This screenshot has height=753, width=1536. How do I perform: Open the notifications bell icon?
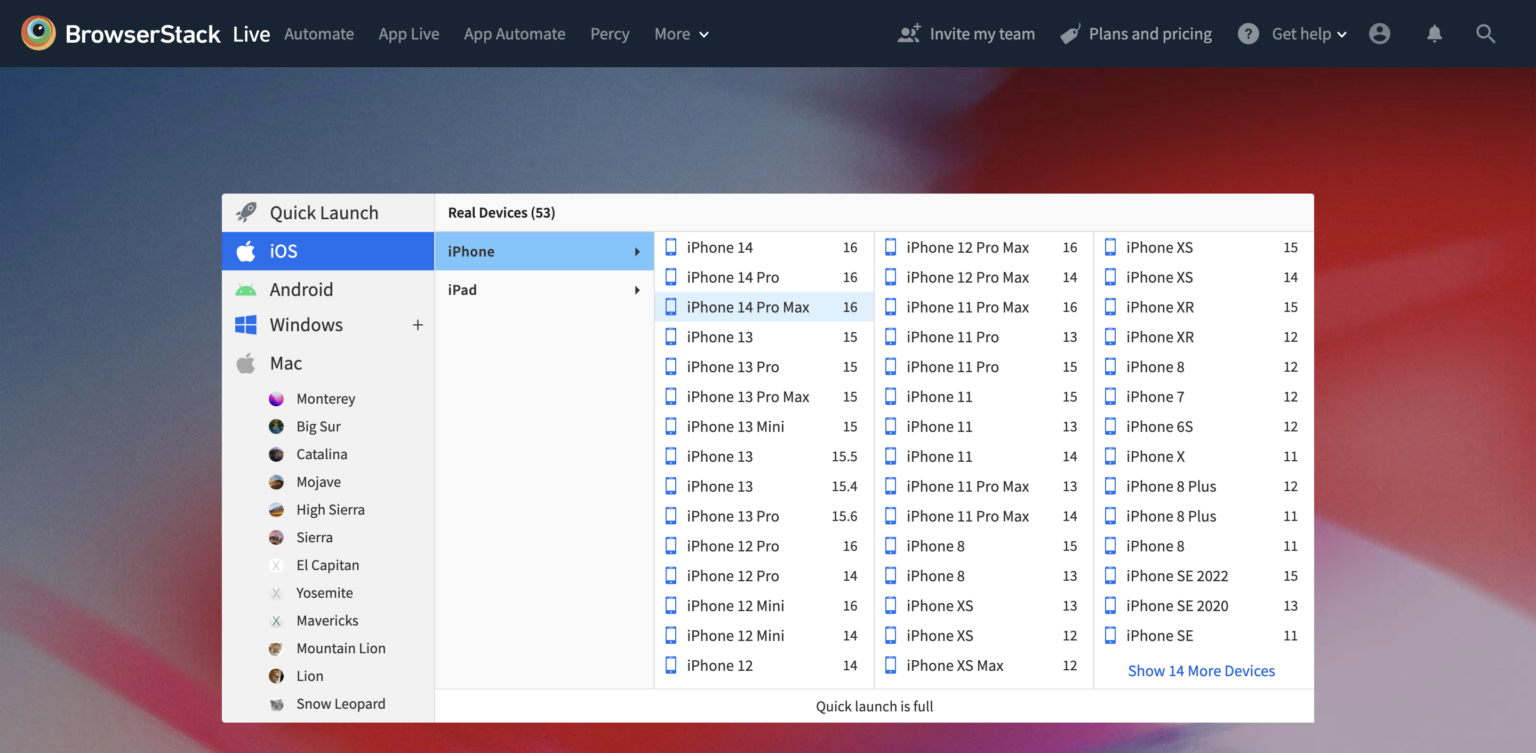1434,33
